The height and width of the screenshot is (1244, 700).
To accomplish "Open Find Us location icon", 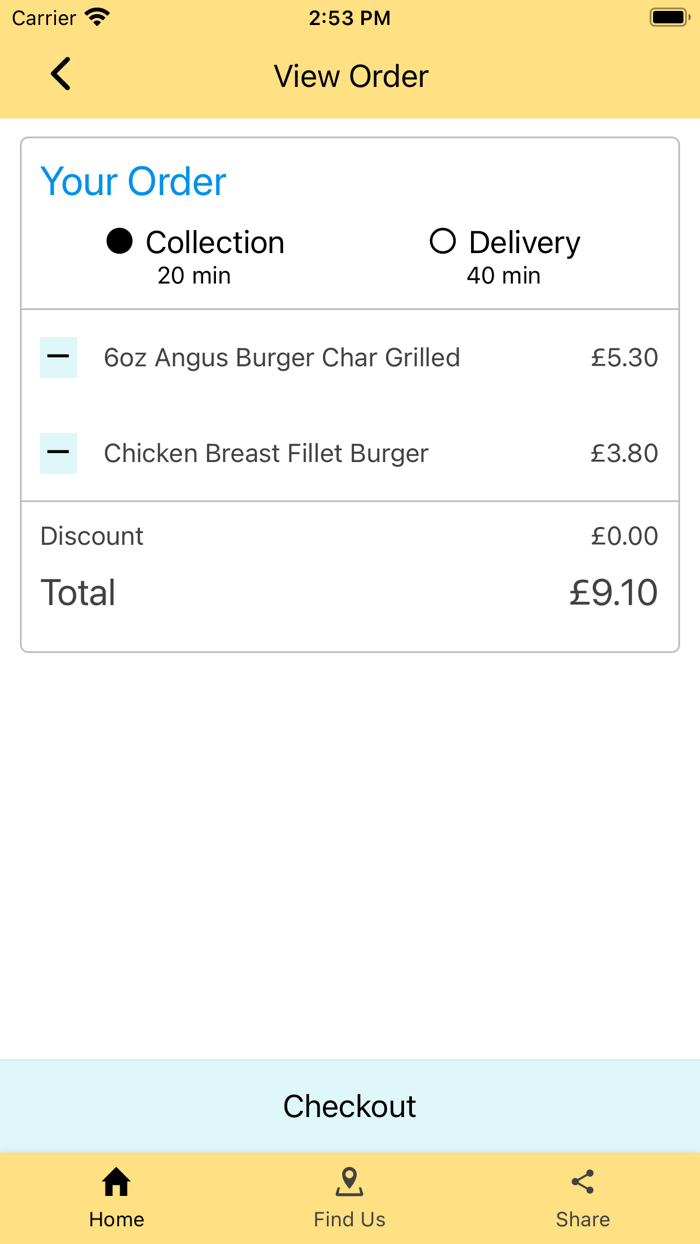I will pos(349,1181).
